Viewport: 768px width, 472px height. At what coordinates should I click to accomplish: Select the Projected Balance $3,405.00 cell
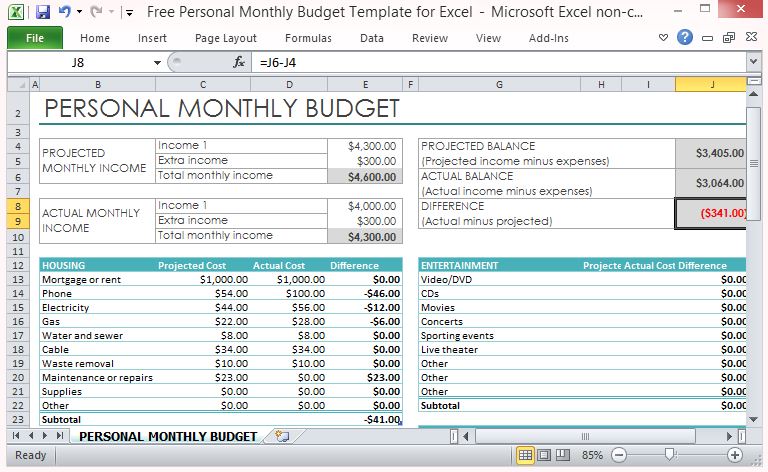(711, 153)
